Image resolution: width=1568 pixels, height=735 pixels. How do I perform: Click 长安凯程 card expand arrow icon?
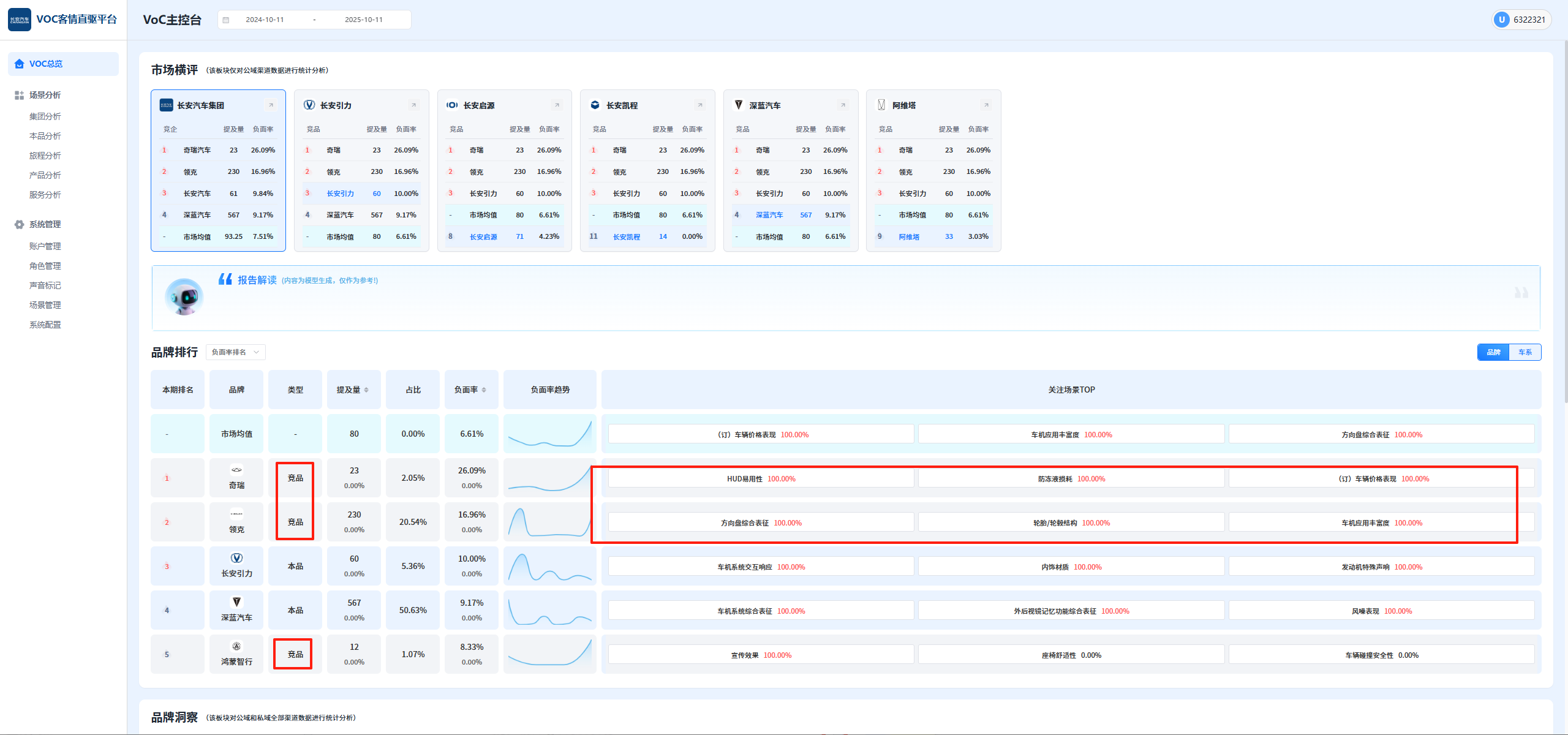[700, 105]
